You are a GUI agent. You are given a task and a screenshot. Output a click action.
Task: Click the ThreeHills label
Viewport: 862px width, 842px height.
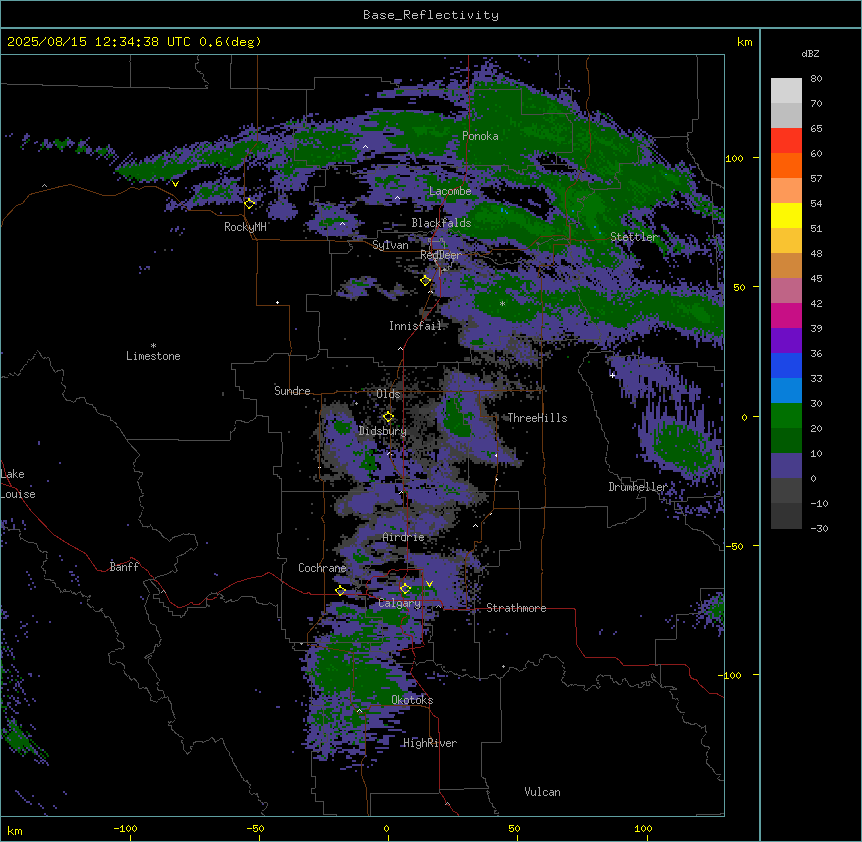(537, 418)
